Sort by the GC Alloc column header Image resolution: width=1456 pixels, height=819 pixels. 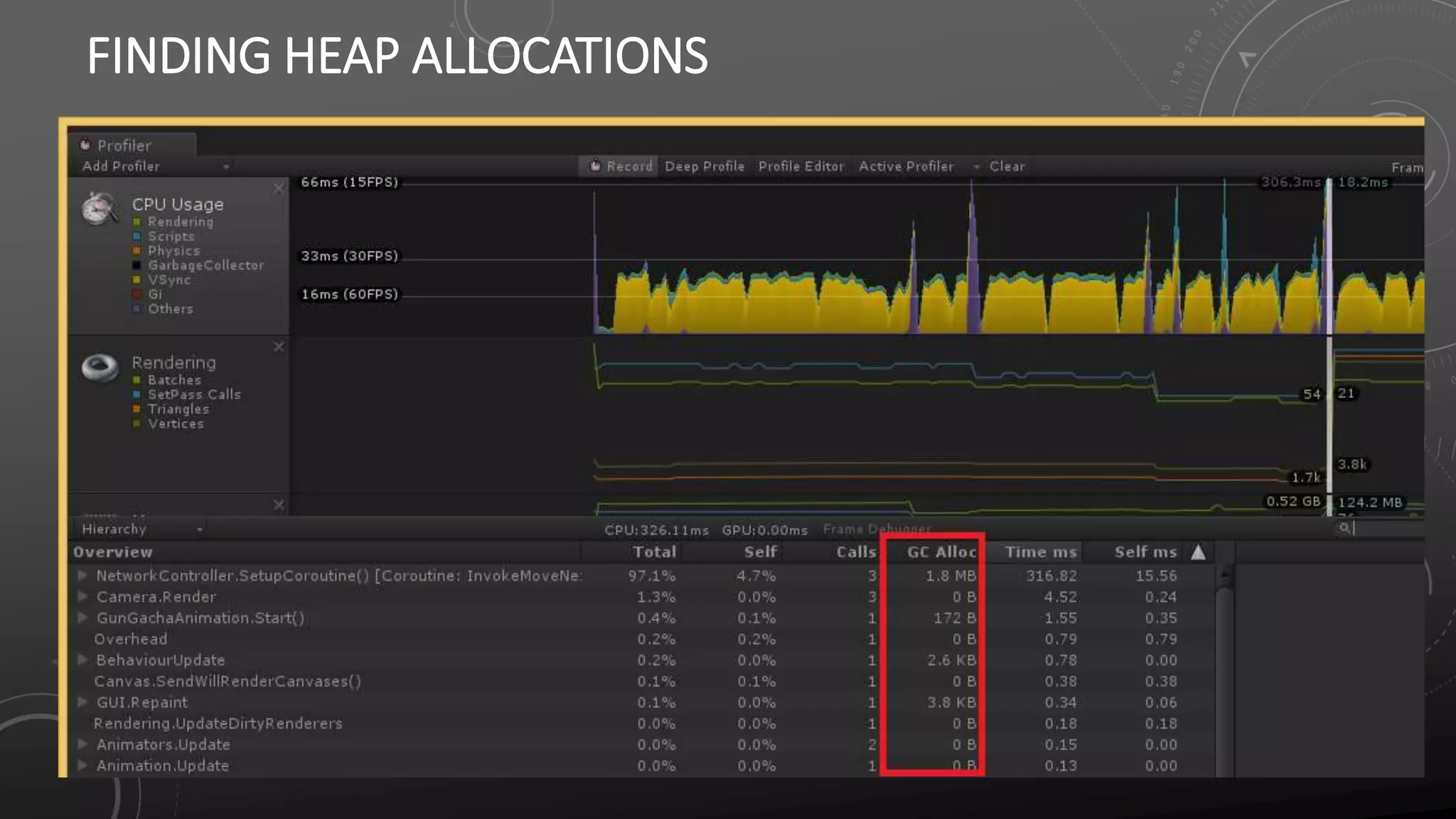pyautogui.click(x=941, y=552)
